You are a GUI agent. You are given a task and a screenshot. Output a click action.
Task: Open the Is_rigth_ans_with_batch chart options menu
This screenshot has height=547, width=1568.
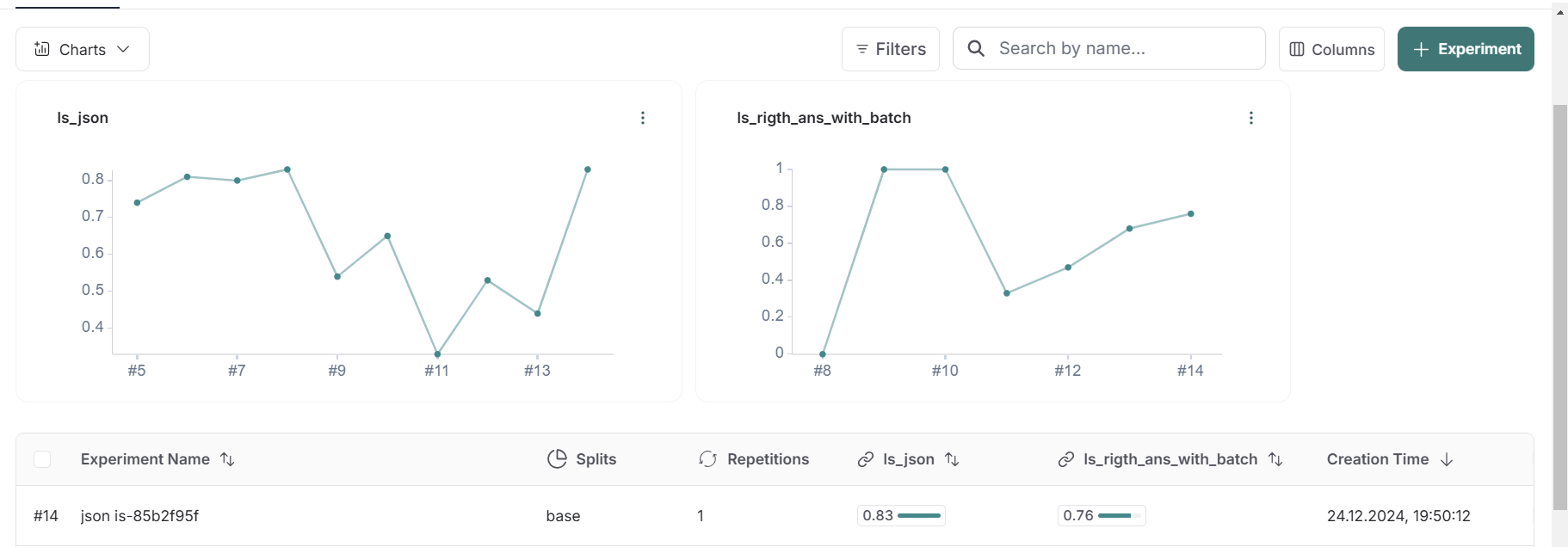[1251, 118]
